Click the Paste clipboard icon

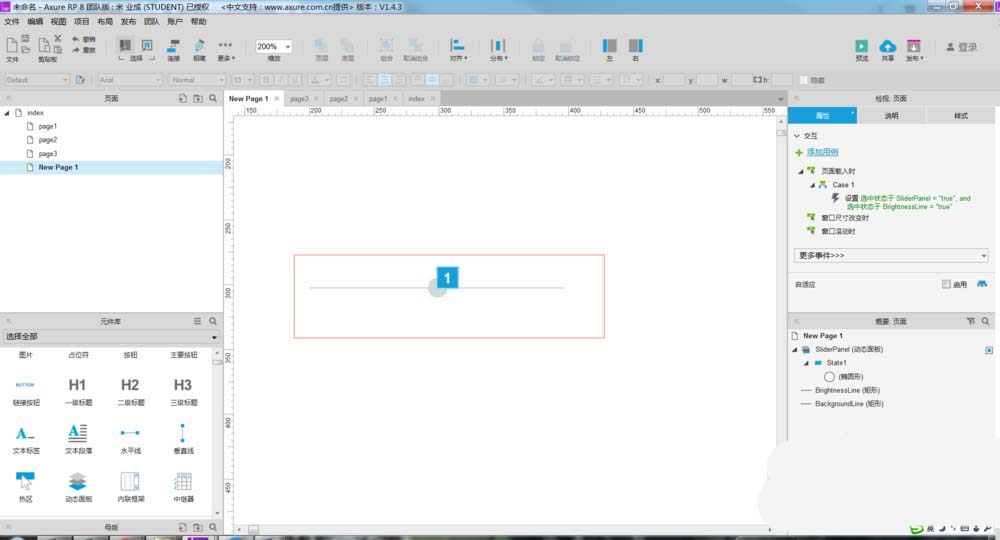click(44, 45)
